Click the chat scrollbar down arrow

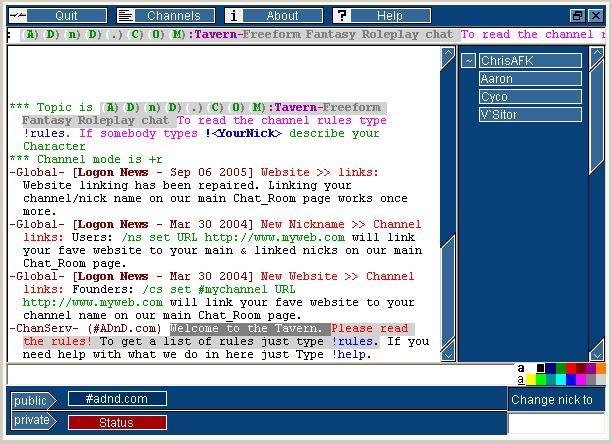pos(448,351)
